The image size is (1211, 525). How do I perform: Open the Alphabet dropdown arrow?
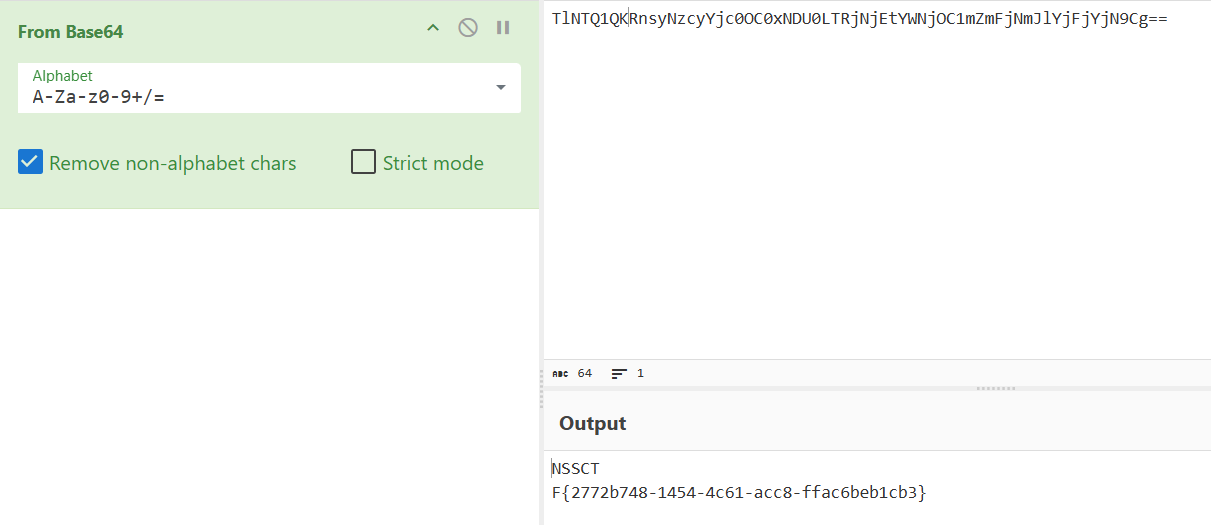501,88
